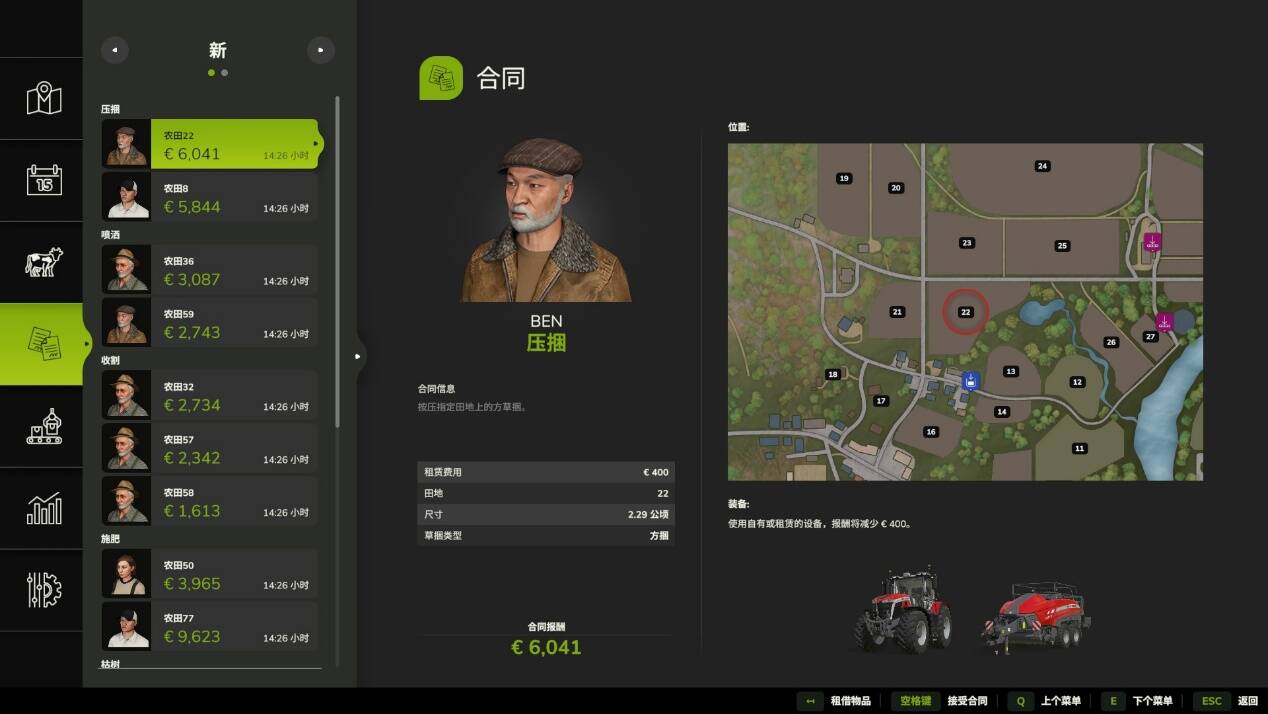Select the contracts icon in sidebar
The image size is (1268, 714).
pyautogui.click(x=43, y=344)
